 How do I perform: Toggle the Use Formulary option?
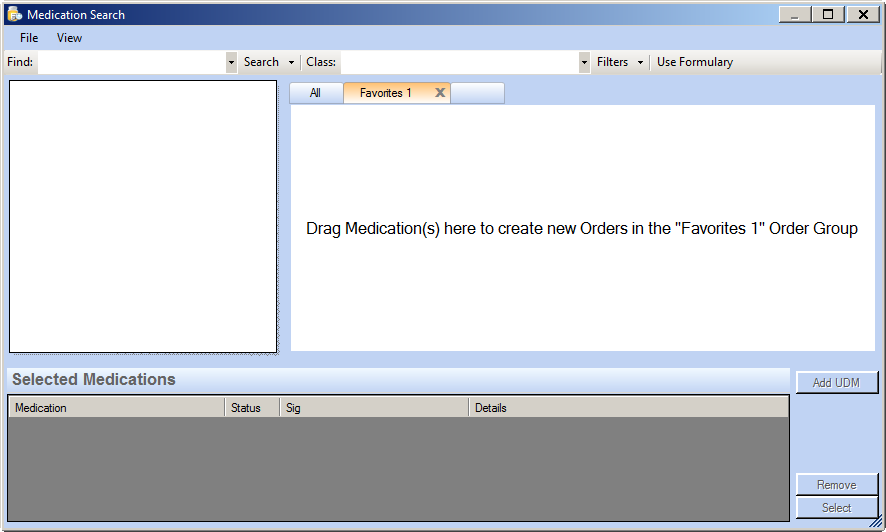pyautogui.click(x=694, y=62)
